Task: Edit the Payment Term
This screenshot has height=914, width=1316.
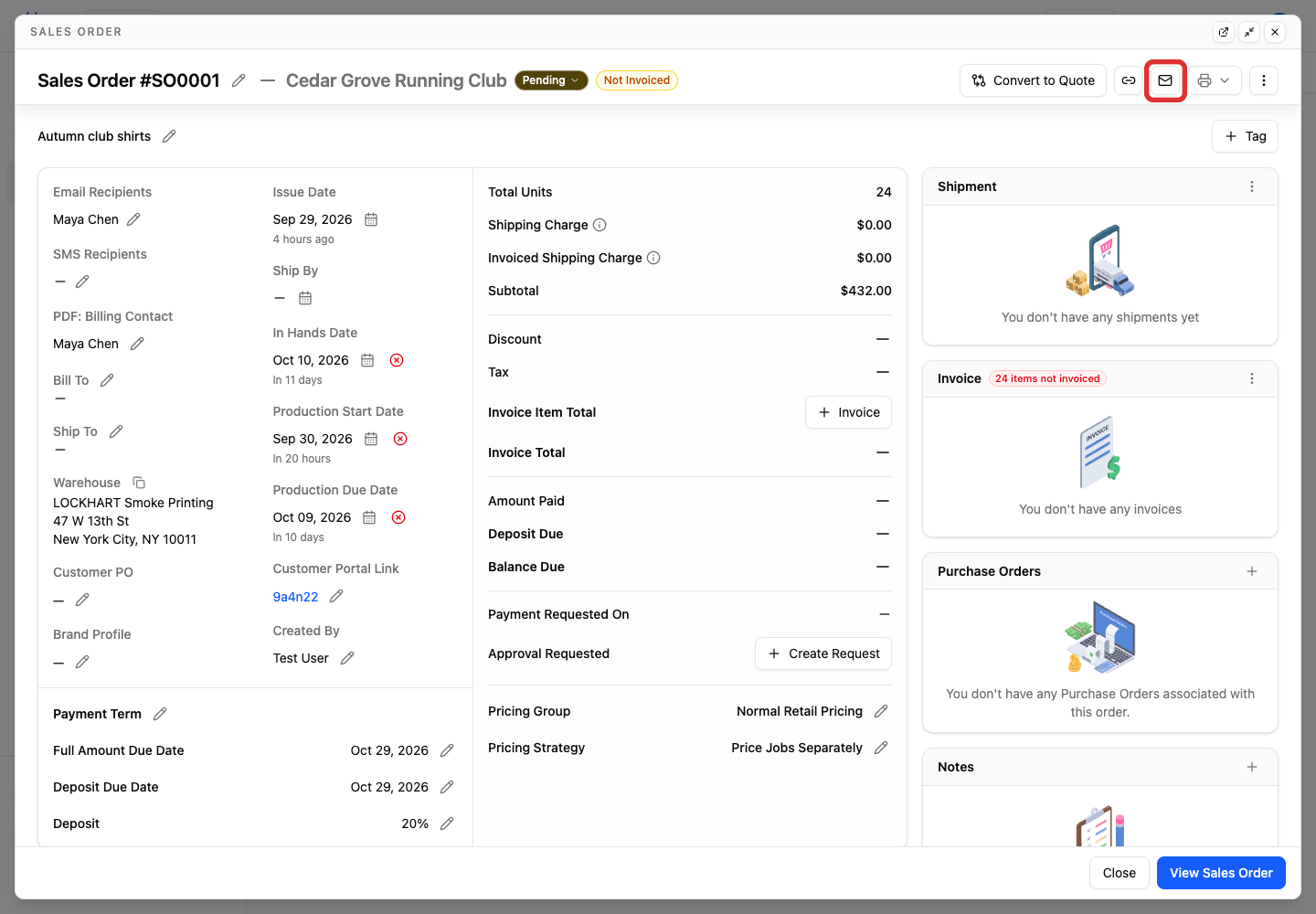Action: 160,714
